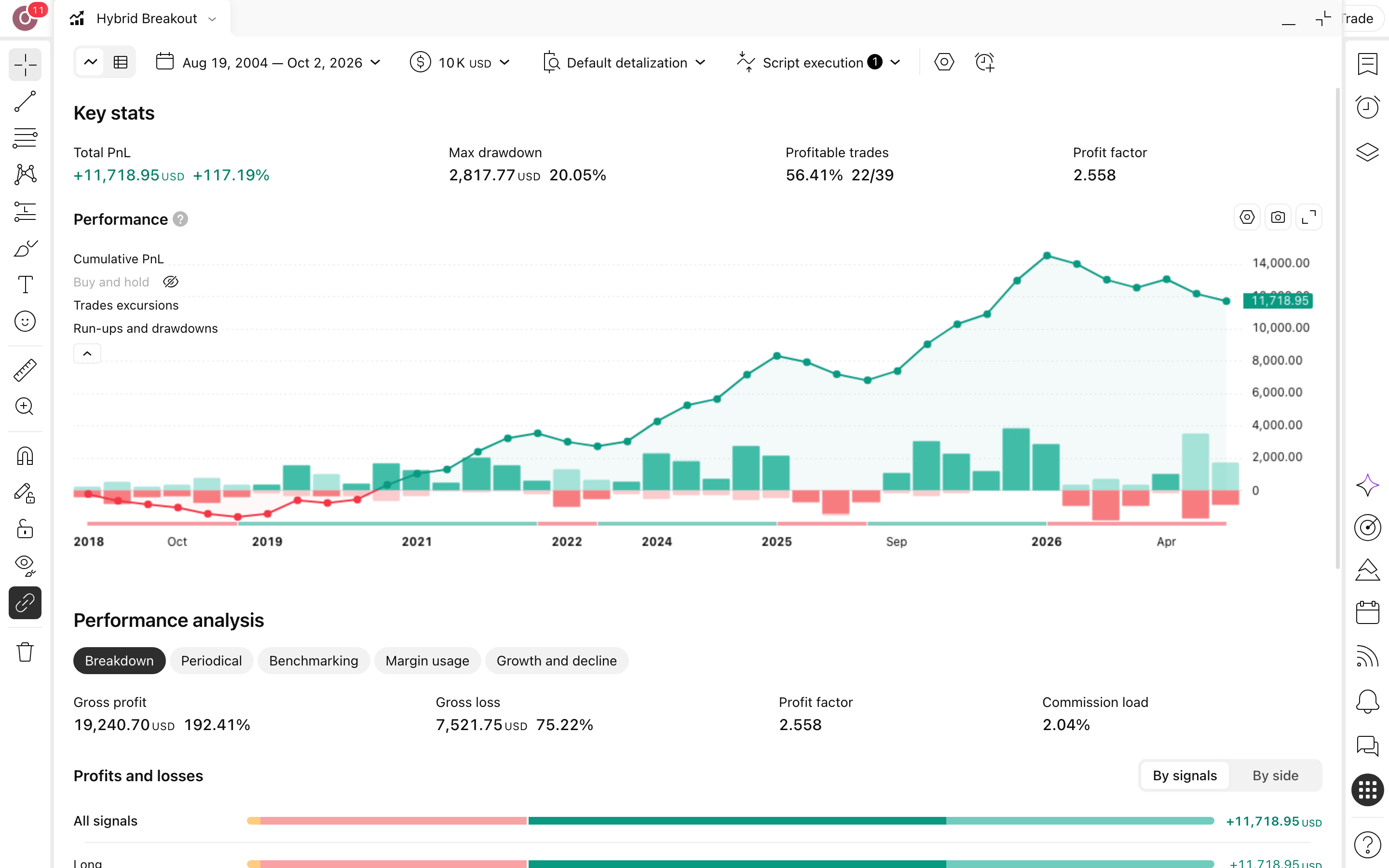Select the trend line drawing tool
Screen dimensions: 1389x868
tap(25, 102)
